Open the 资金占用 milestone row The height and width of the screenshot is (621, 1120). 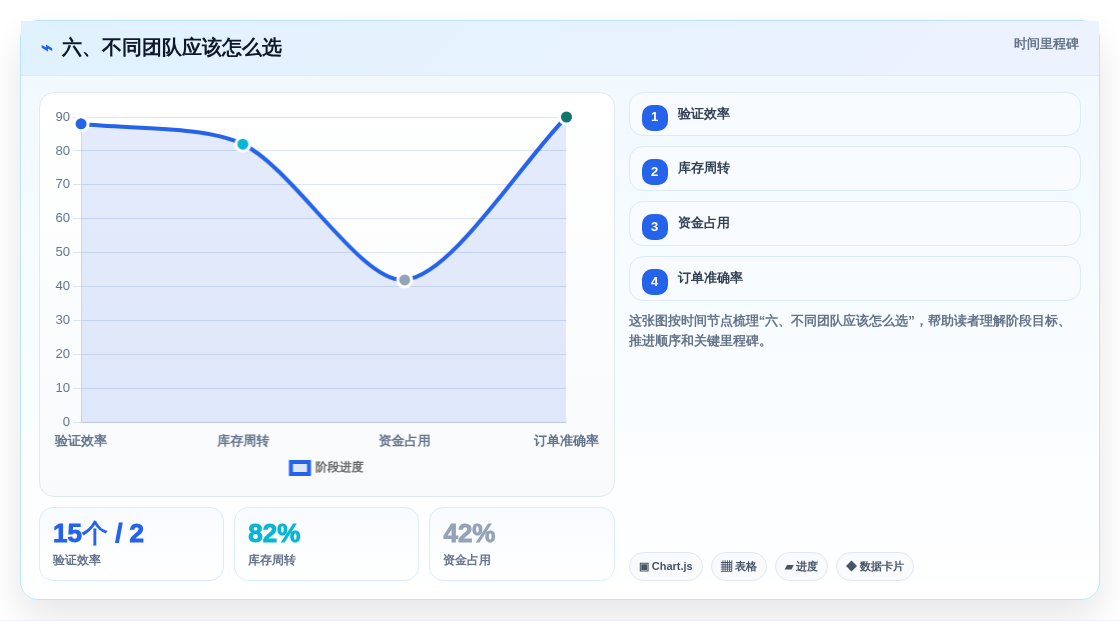[854, 224]
